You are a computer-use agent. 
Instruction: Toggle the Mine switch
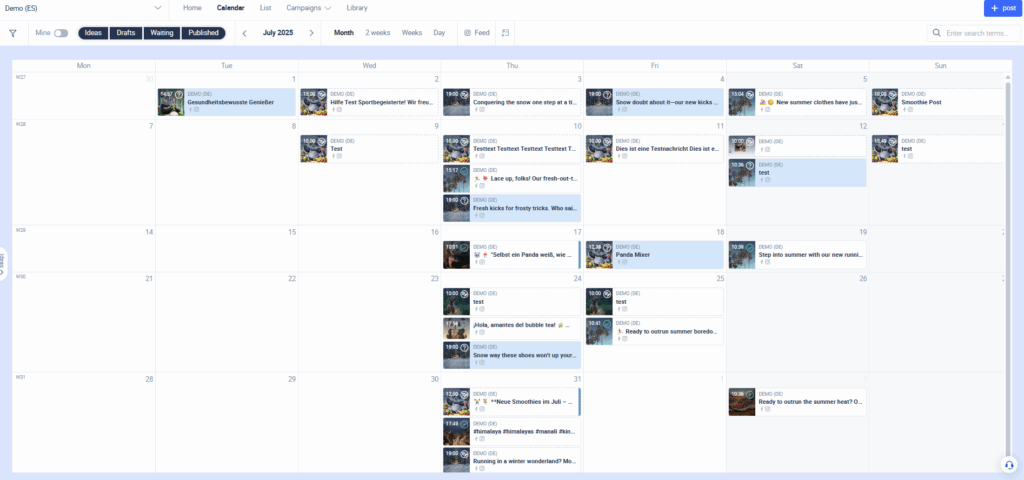click(x=61, y=33)
